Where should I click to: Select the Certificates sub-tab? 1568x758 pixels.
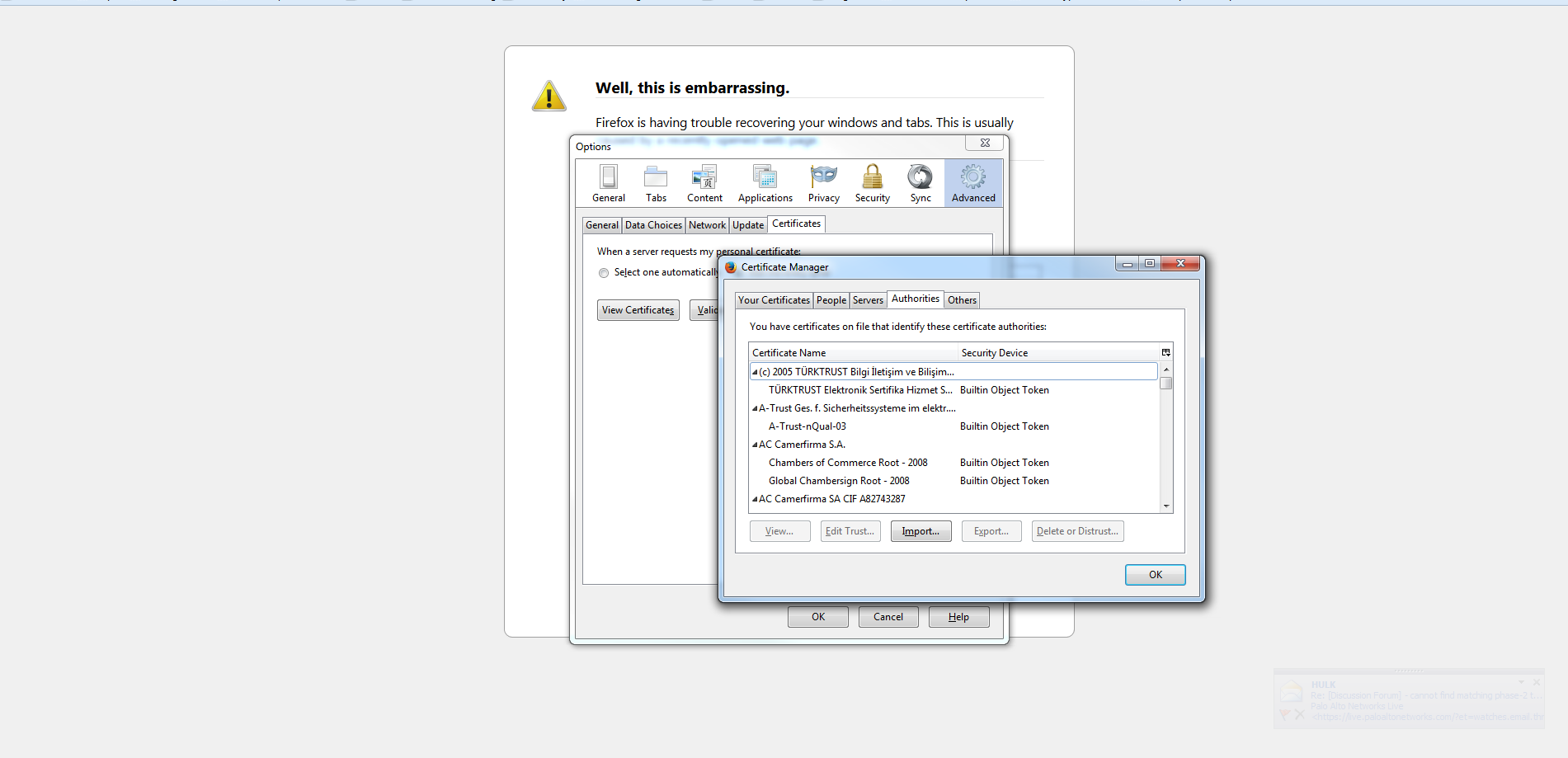point(796,224)
